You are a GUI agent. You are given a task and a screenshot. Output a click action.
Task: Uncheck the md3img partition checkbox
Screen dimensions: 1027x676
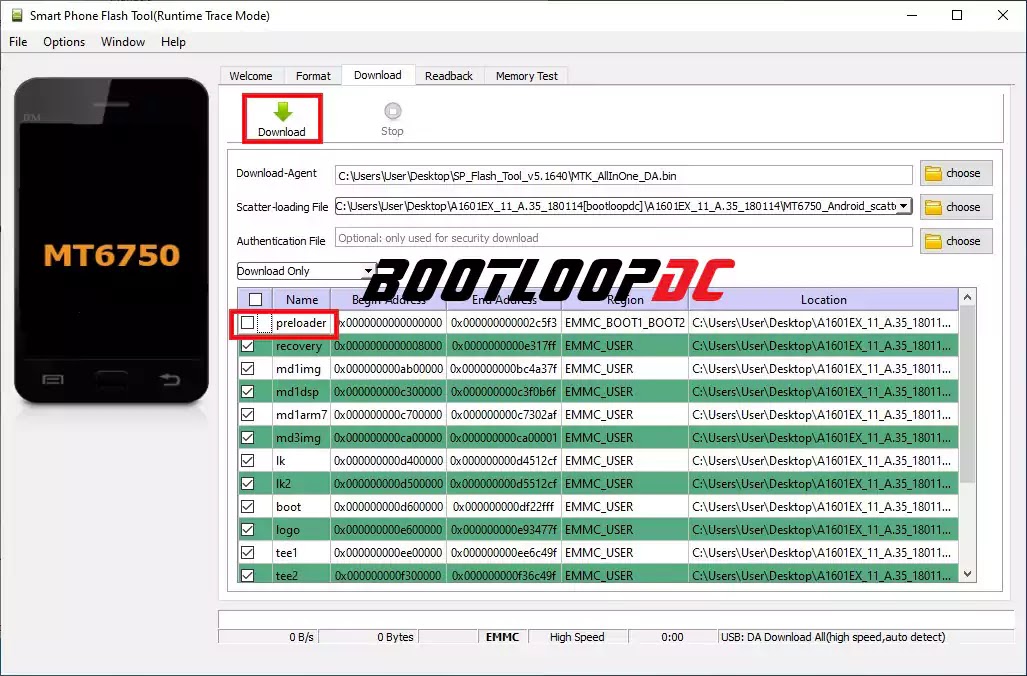pyautogui.click(x=248, y=437)
